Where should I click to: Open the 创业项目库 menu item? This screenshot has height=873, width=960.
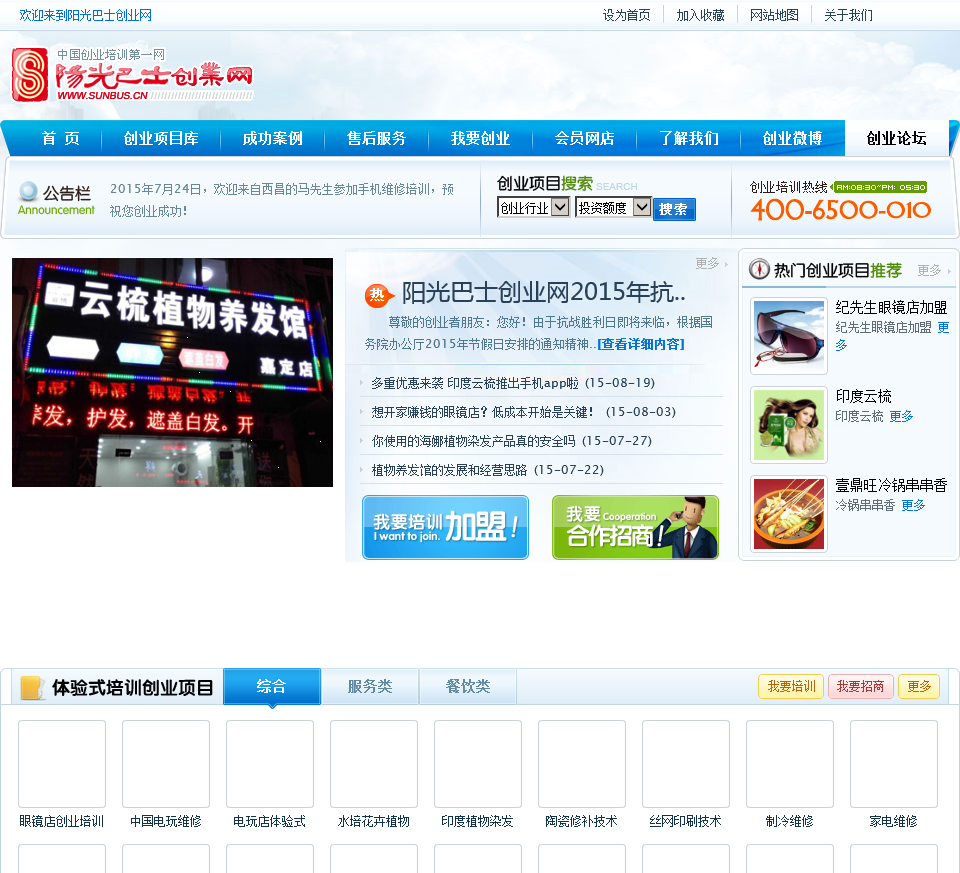(x=161, y=138)
